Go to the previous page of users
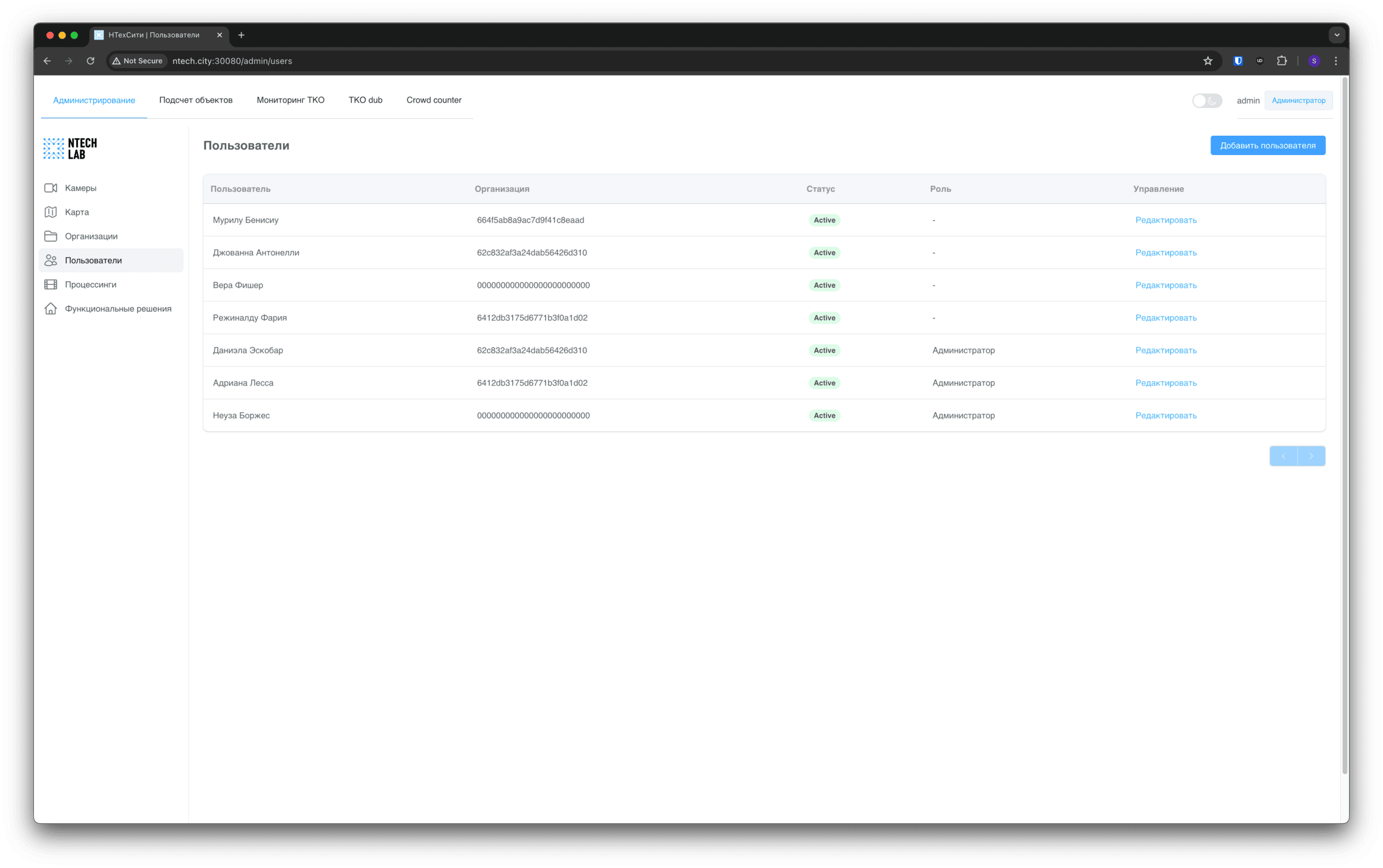This screenshot has width=1383, height=868. click(1283, 456)
